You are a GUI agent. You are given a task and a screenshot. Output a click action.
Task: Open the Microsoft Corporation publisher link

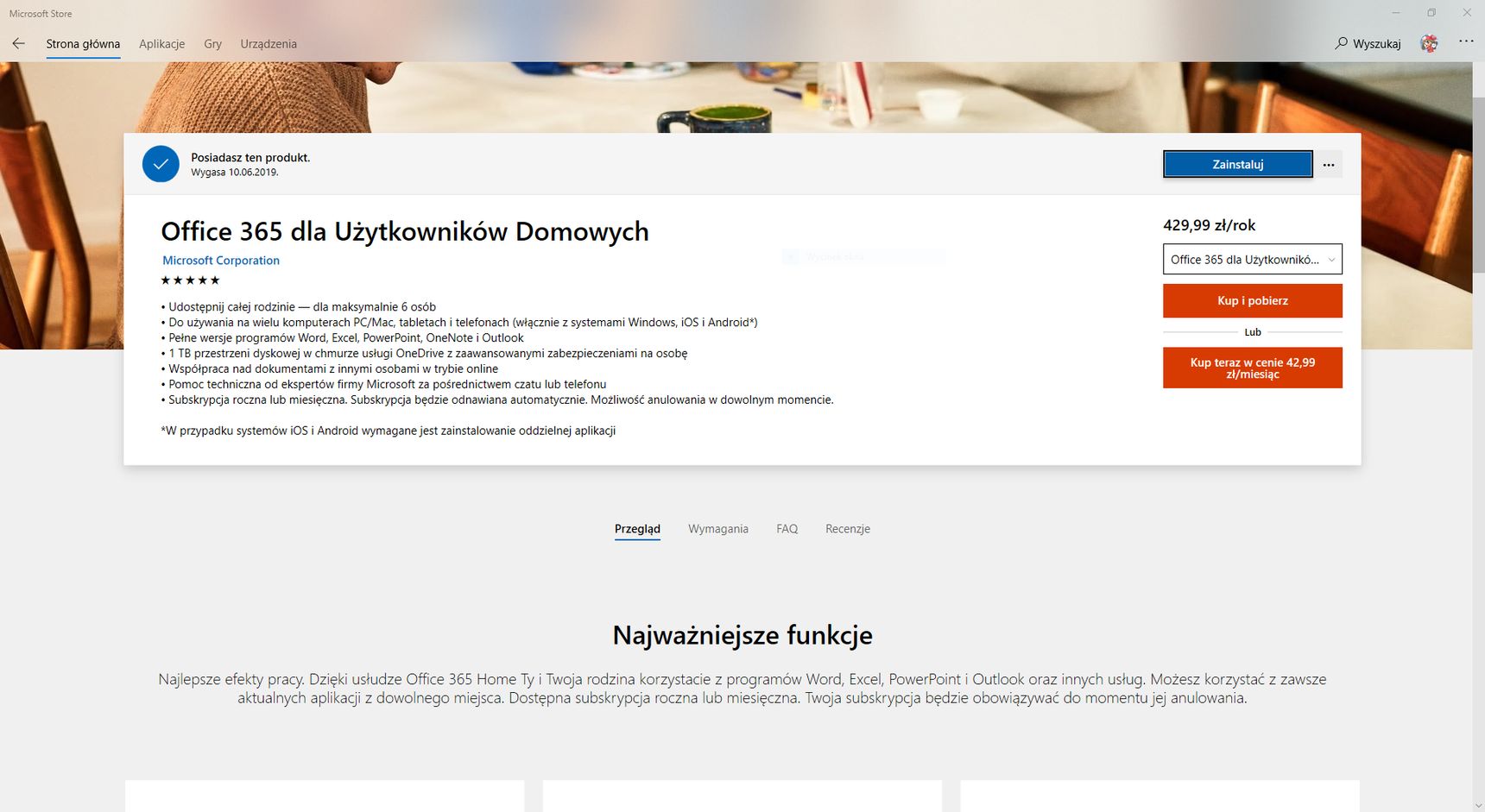click(221, 261)
